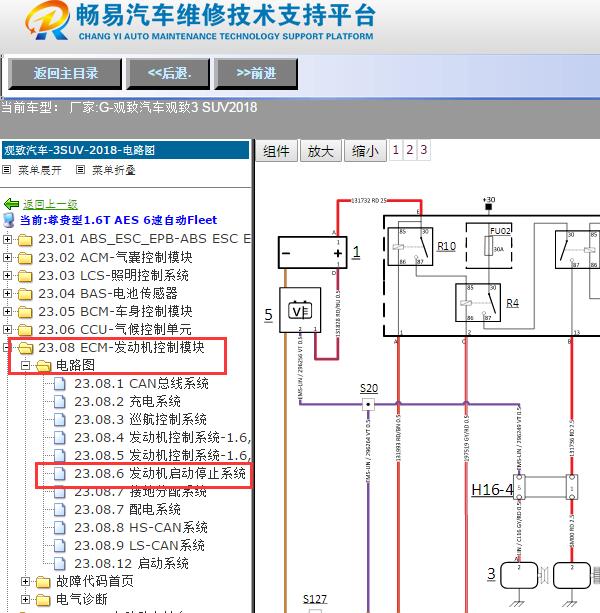Switch to diagram page 2
This screenshot has height=613, width=600.
(x=410, y=150)
